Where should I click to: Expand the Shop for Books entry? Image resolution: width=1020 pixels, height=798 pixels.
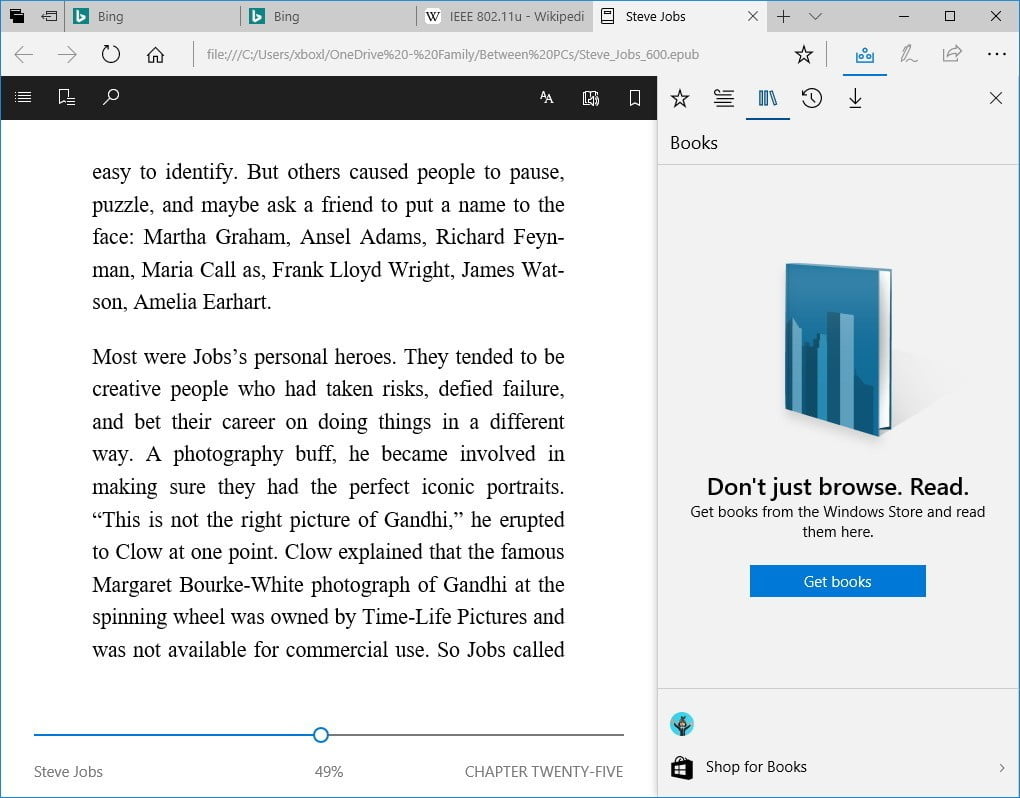[x=1001, y=767]
